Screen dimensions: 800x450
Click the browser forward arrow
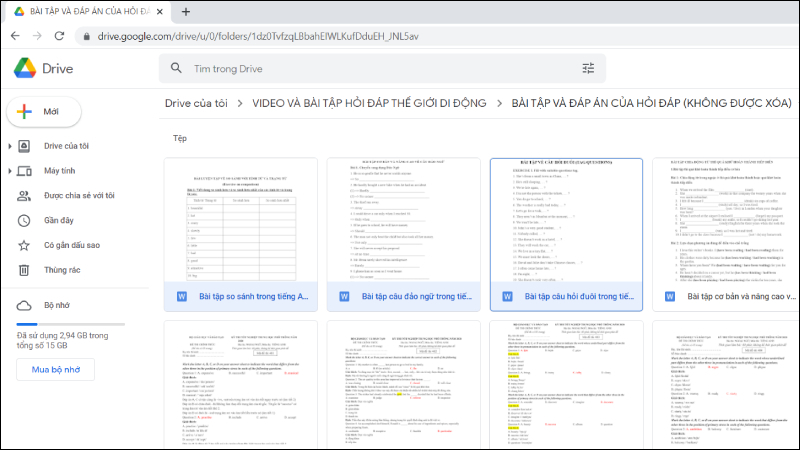tap(37, 36)
